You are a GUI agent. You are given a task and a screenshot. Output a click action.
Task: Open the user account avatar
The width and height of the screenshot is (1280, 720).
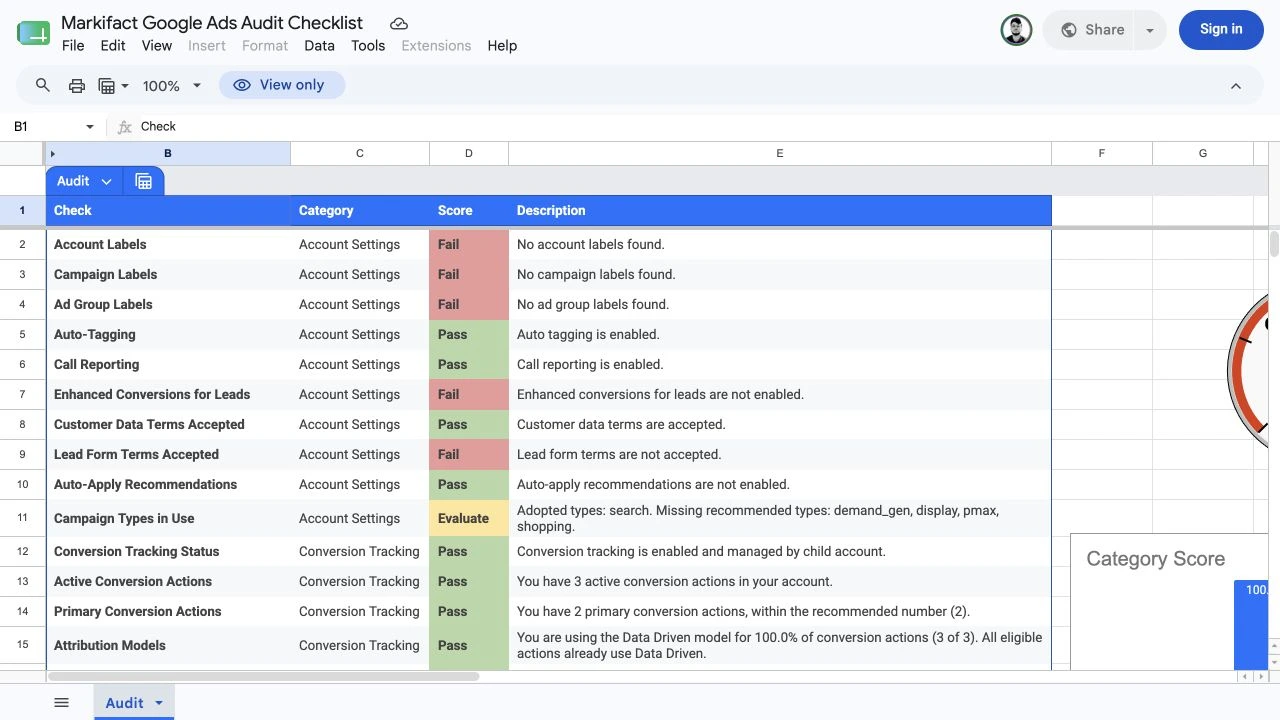click(x=1016, y=30)
